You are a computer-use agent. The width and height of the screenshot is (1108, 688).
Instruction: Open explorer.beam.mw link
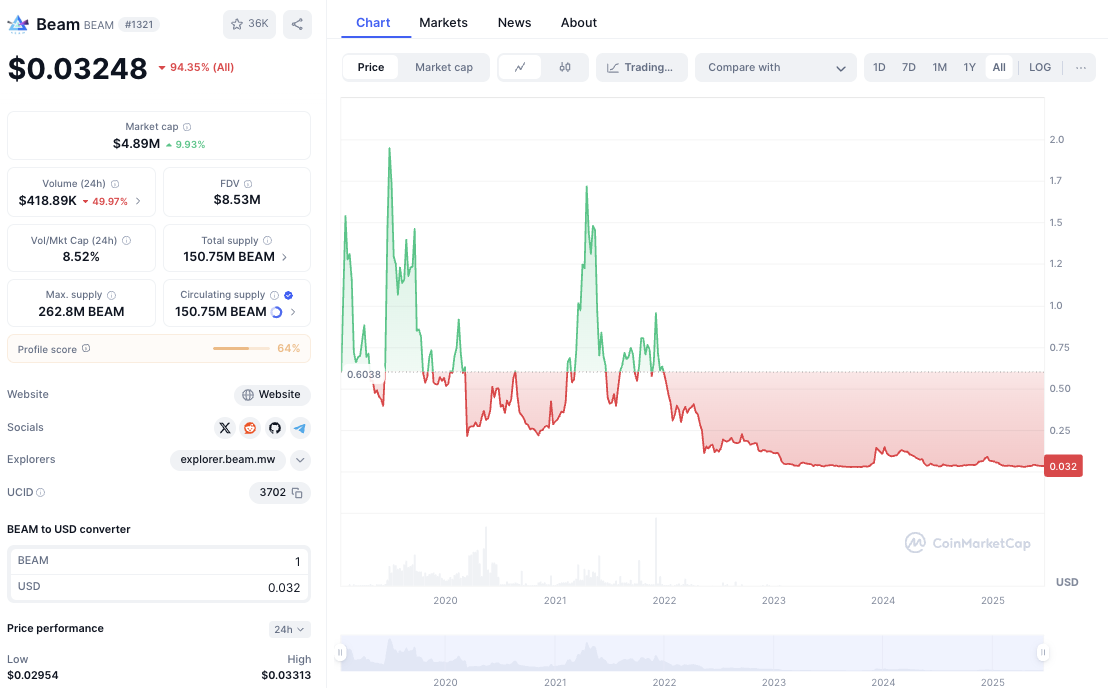point(228,460)
